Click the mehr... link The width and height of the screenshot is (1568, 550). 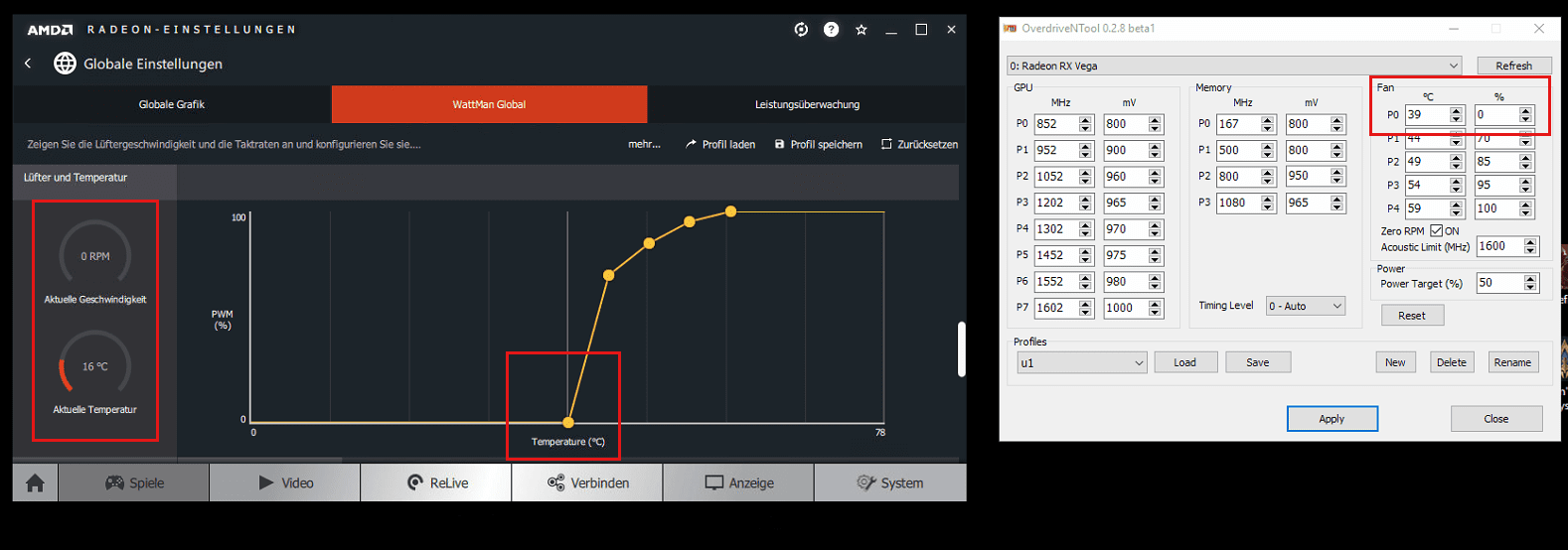(644, 144)
